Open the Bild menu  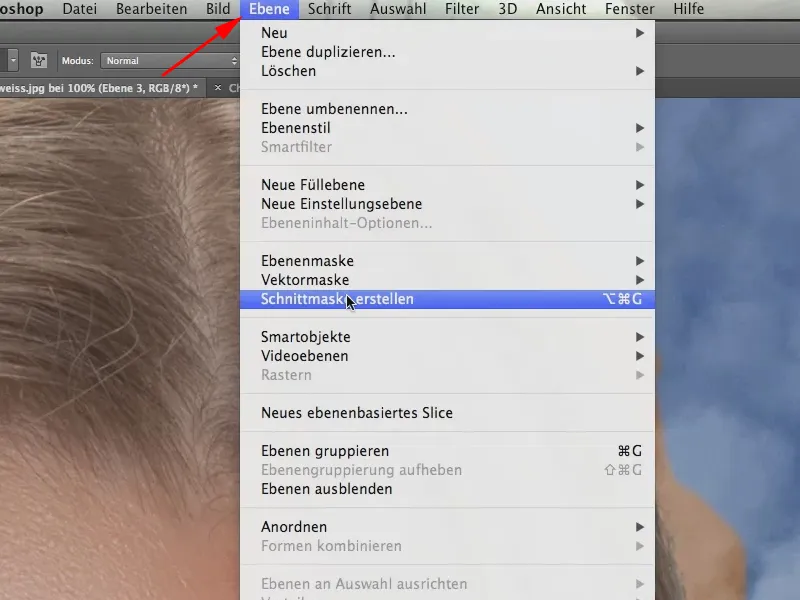click(218, 9)
